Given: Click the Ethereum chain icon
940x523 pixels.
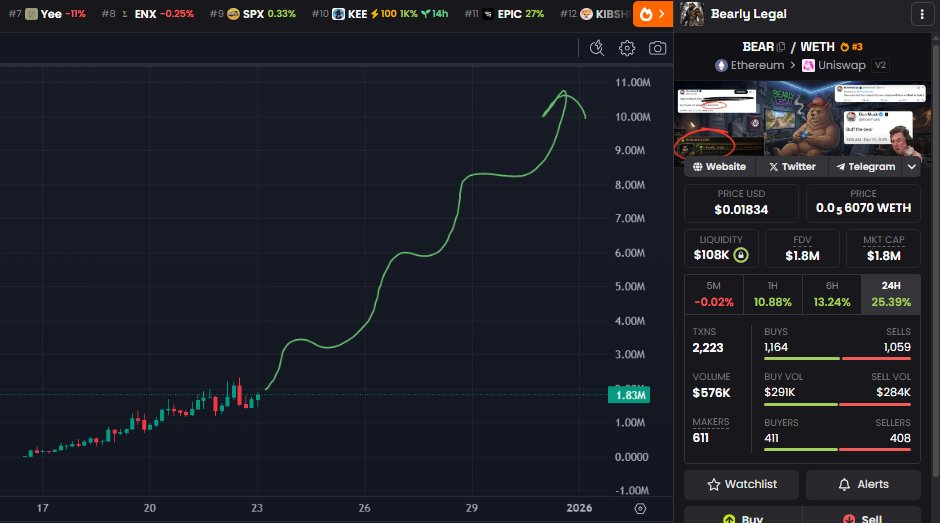Looking at the screenshot, I should click(721, 65).
